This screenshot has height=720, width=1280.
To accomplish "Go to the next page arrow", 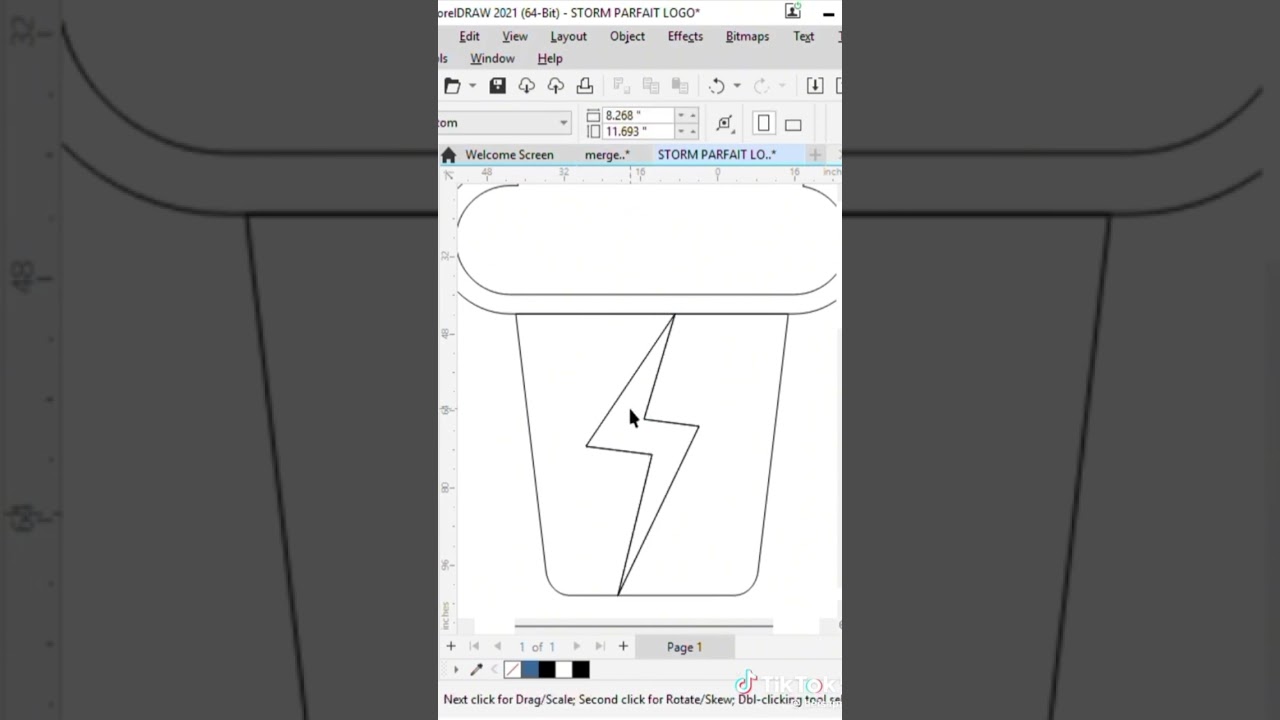I will coord(577,647).
